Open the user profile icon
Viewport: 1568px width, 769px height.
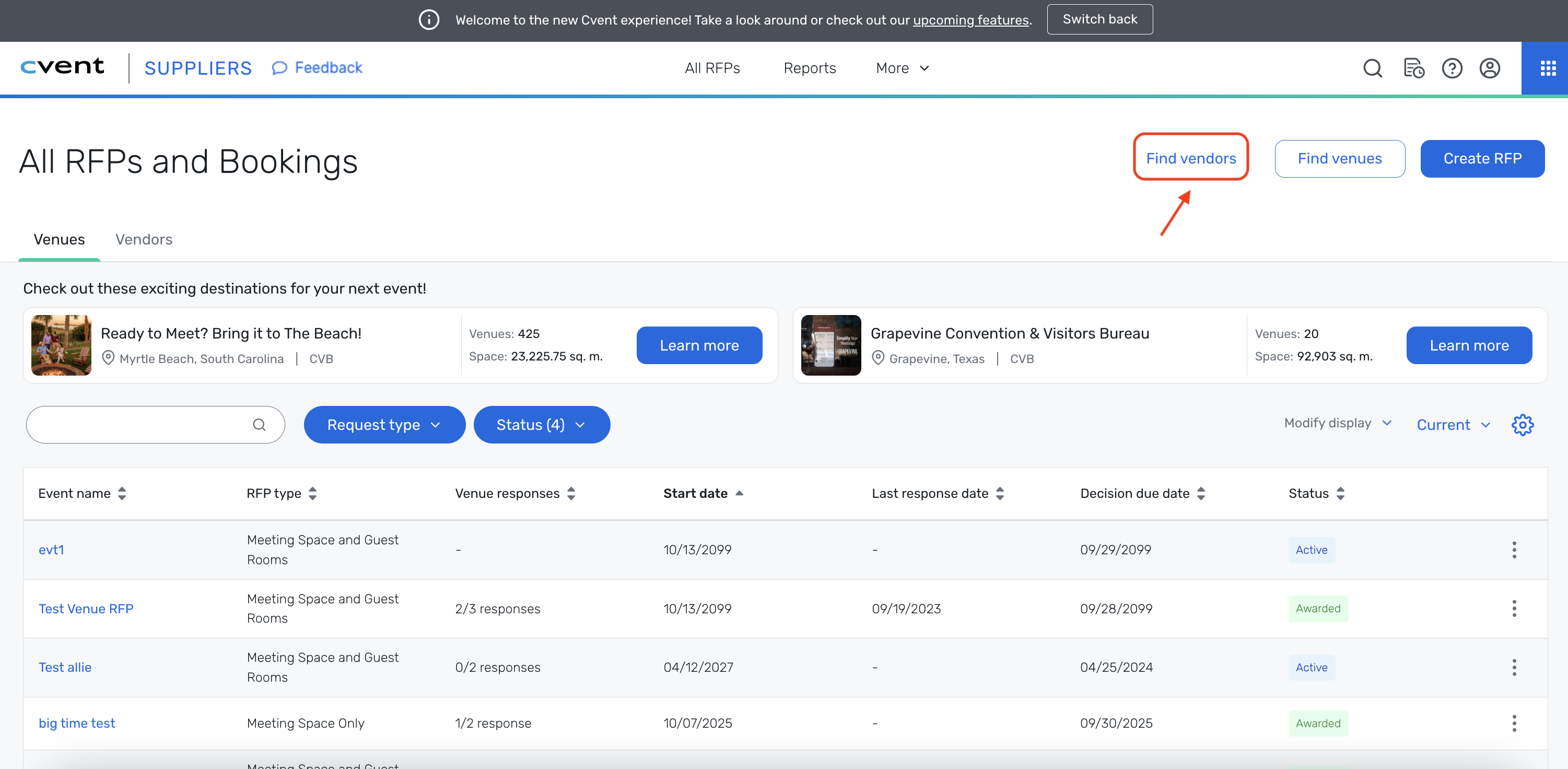pos(1490,68)
